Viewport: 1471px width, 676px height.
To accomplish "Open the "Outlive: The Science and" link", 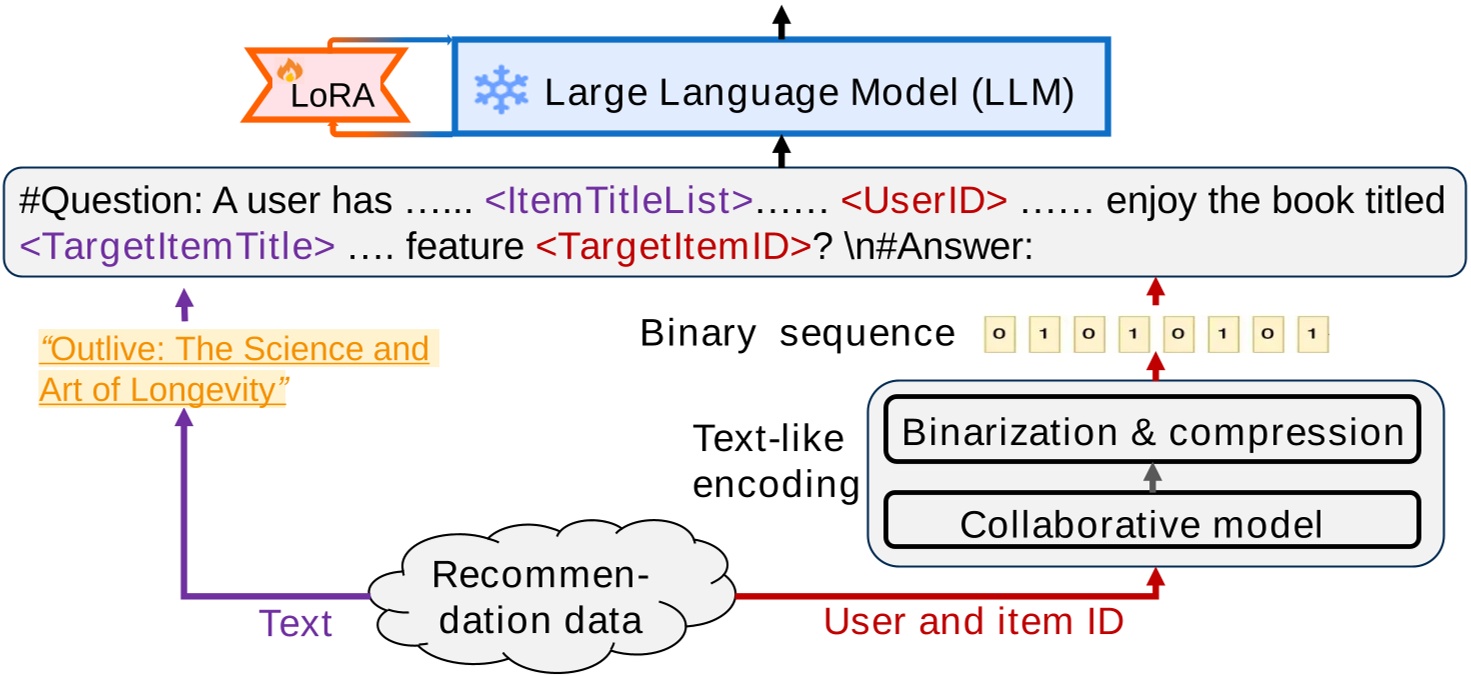I will (234, 349).
